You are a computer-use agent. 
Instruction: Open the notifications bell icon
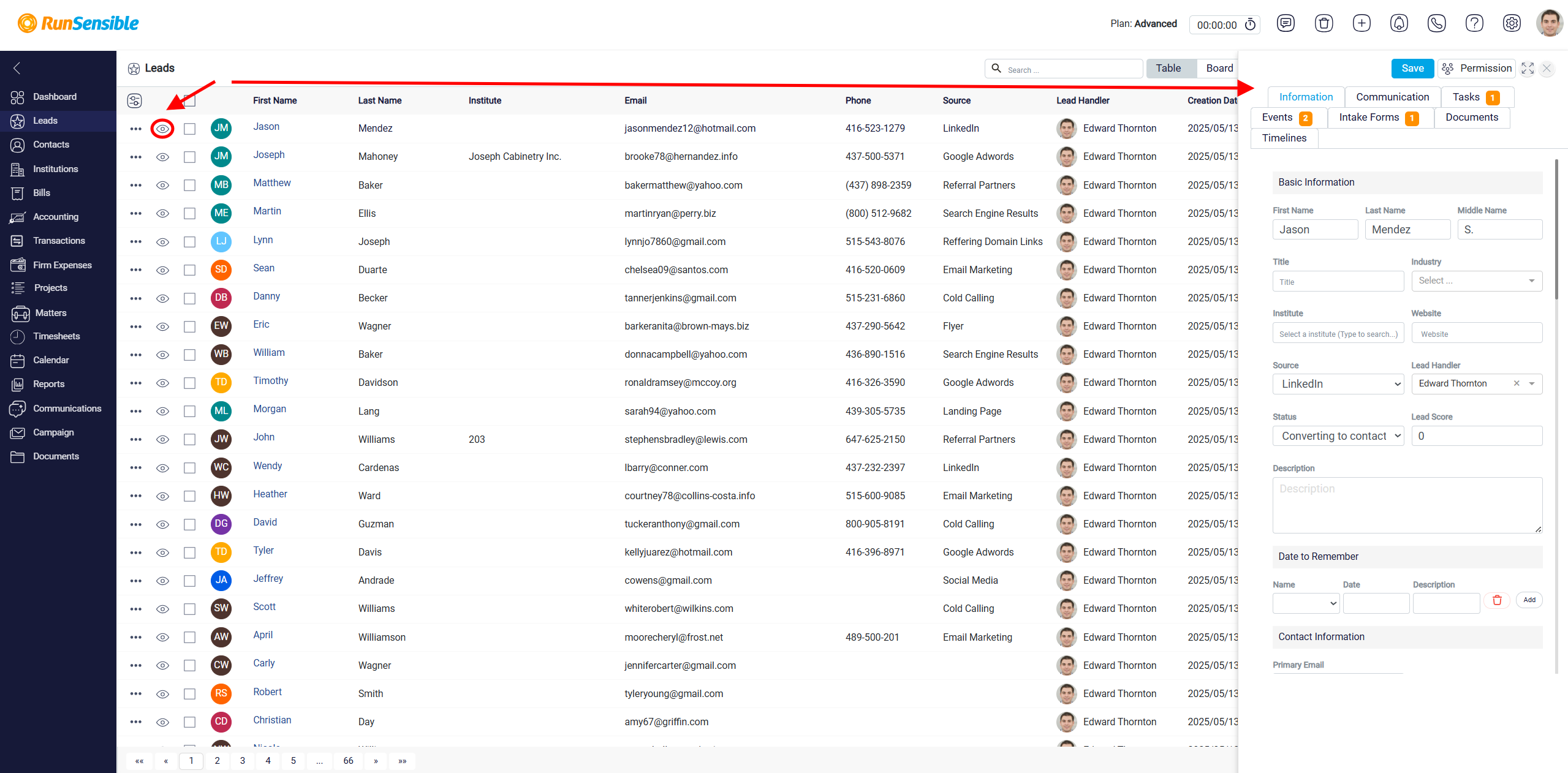(x=1399, y=23)
